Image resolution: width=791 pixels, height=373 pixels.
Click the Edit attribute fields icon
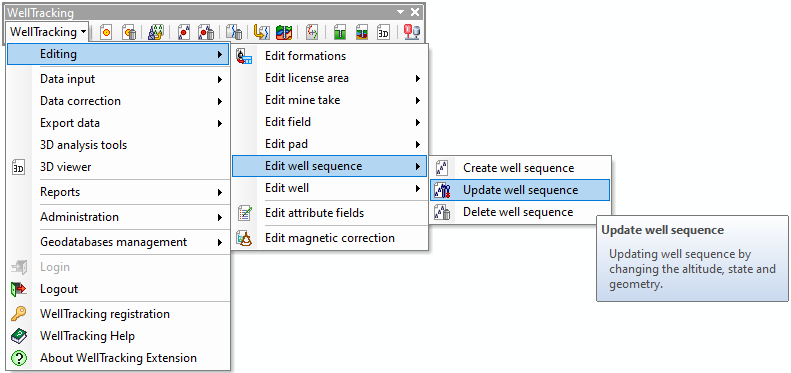(x=244, y=213)
